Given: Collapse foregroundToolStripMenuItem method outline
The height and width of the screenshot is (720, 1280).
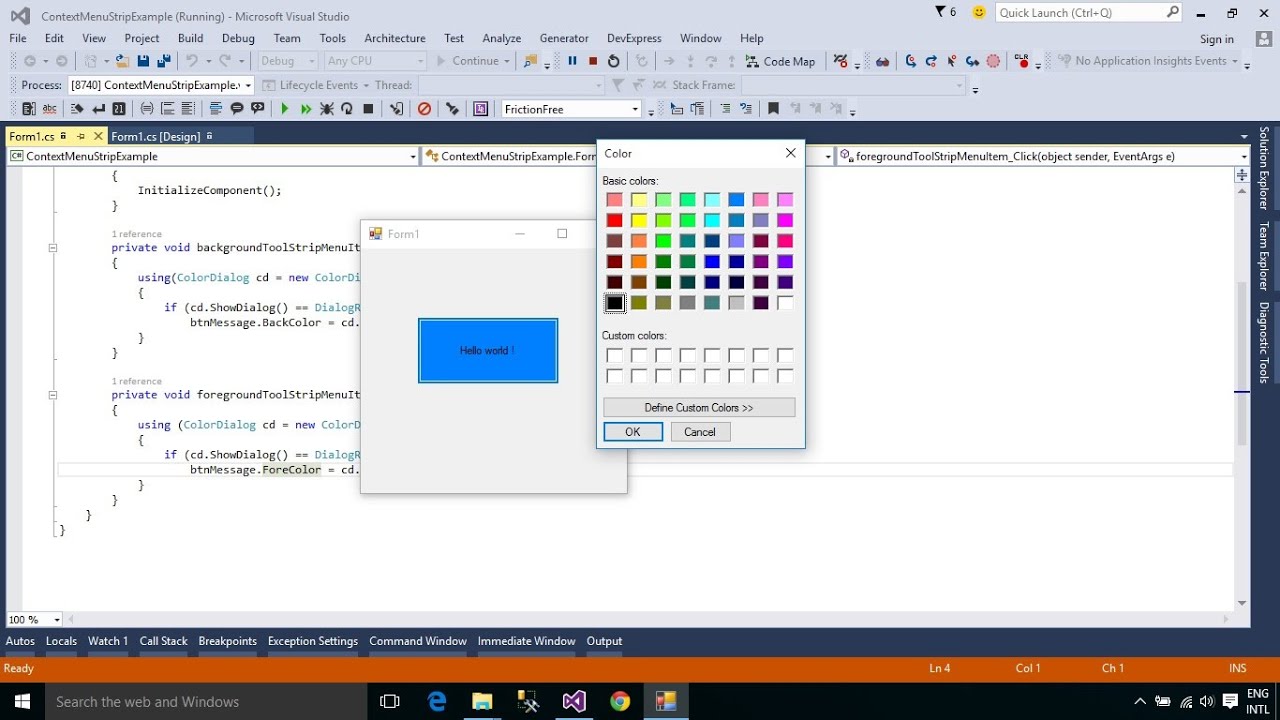Looking at the screenshot, I should pos(53,395).
